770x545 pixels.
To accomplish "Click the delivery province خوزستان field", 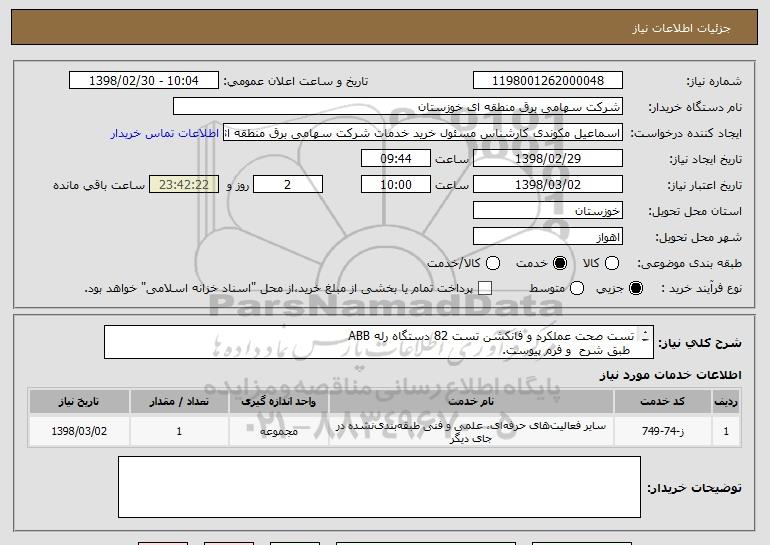I will (546, 211).
